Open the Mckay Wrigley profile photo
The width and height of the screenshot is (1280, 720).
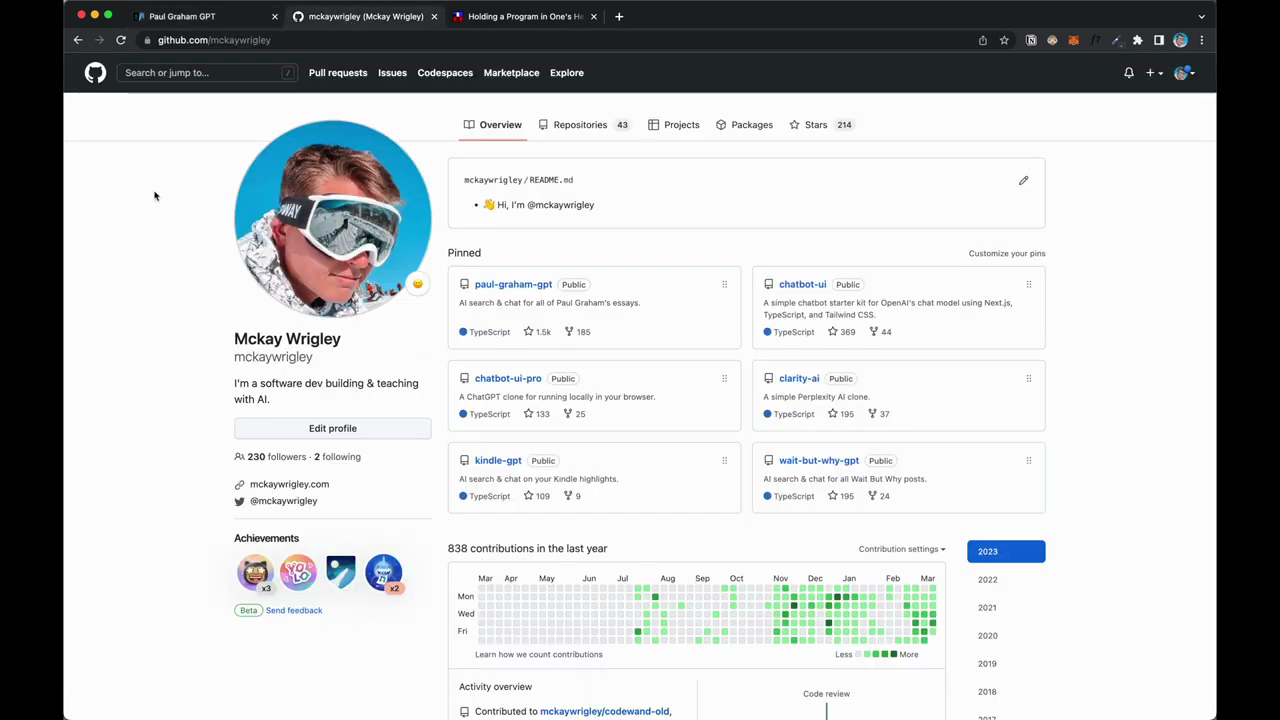[333, 219]
